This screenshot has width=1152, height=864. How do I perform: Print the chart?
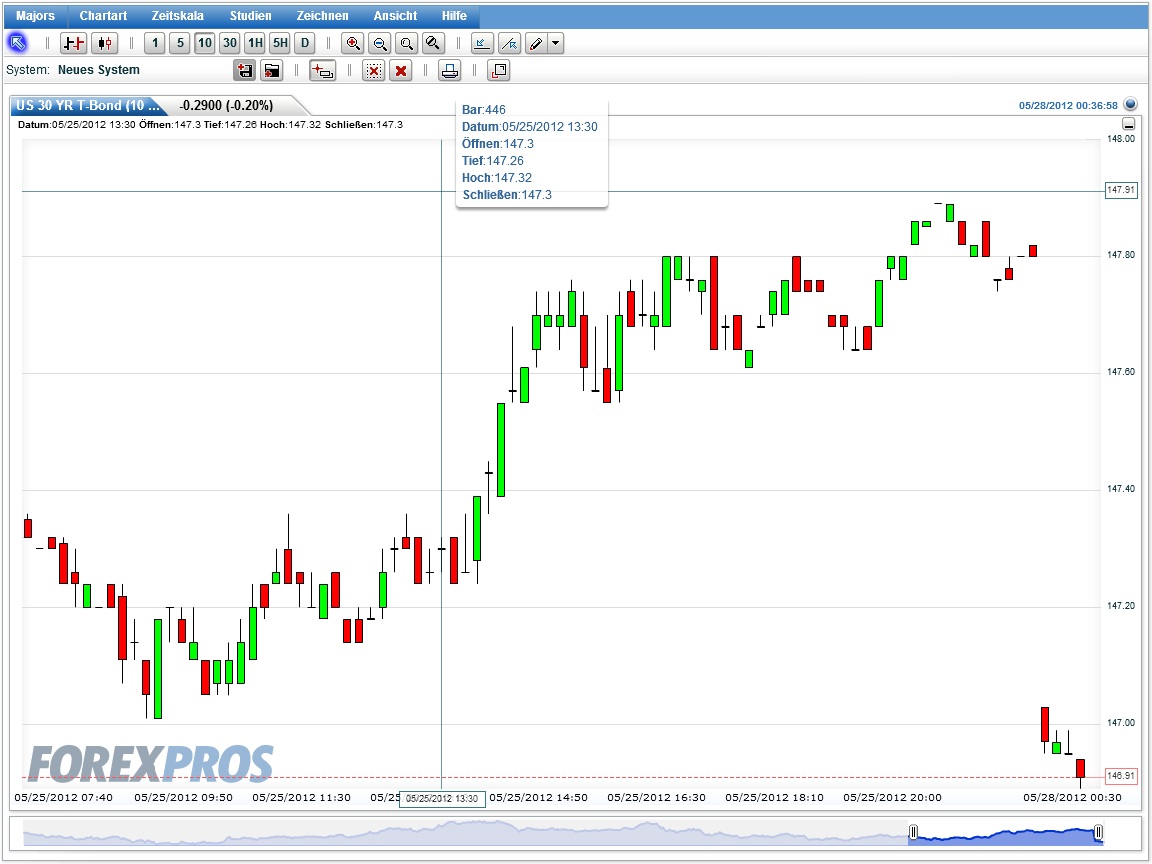pos(450,71)
